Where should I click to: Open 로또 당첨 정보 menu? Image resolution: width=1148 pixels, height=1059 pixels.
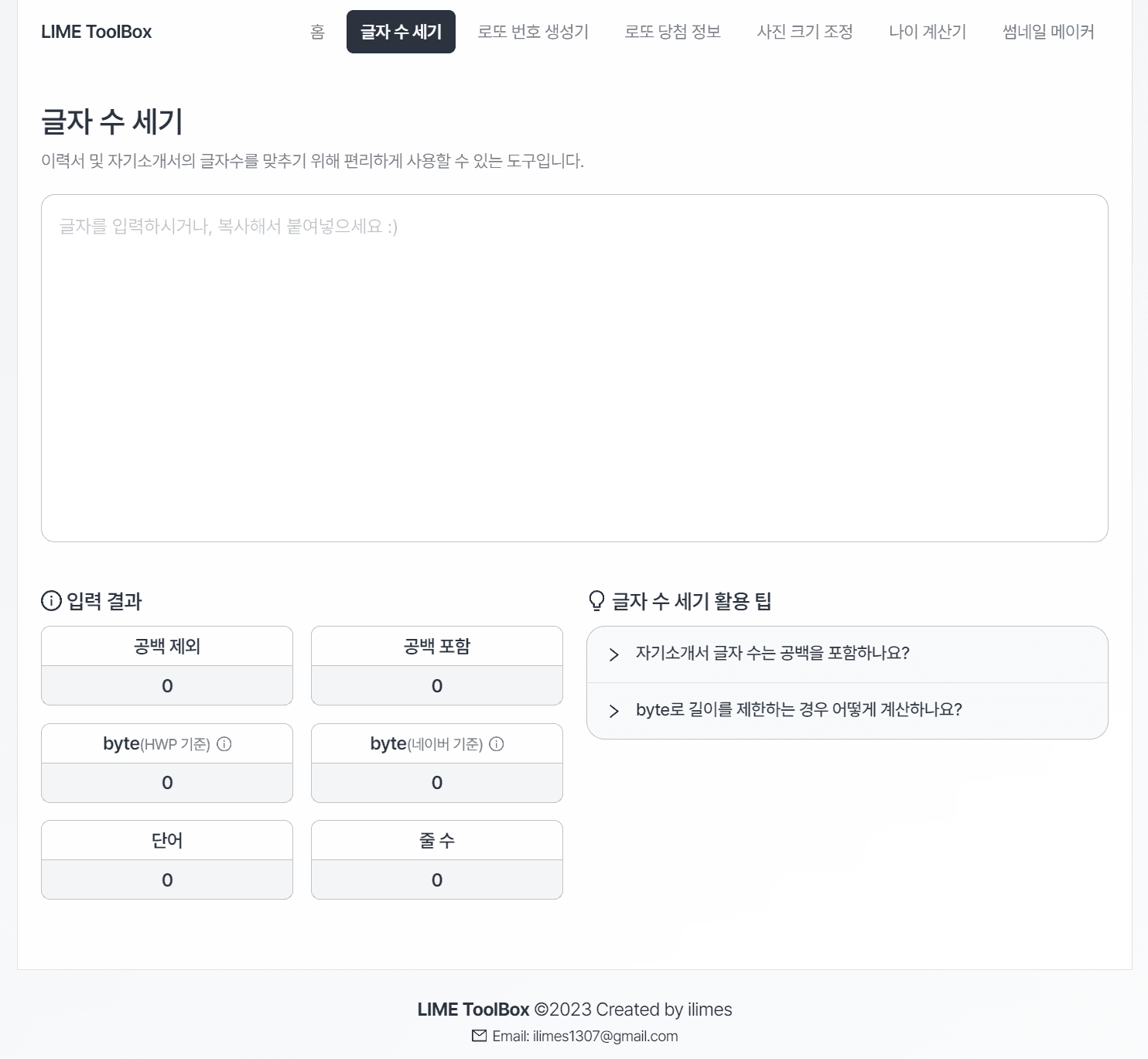pos(672,32)
